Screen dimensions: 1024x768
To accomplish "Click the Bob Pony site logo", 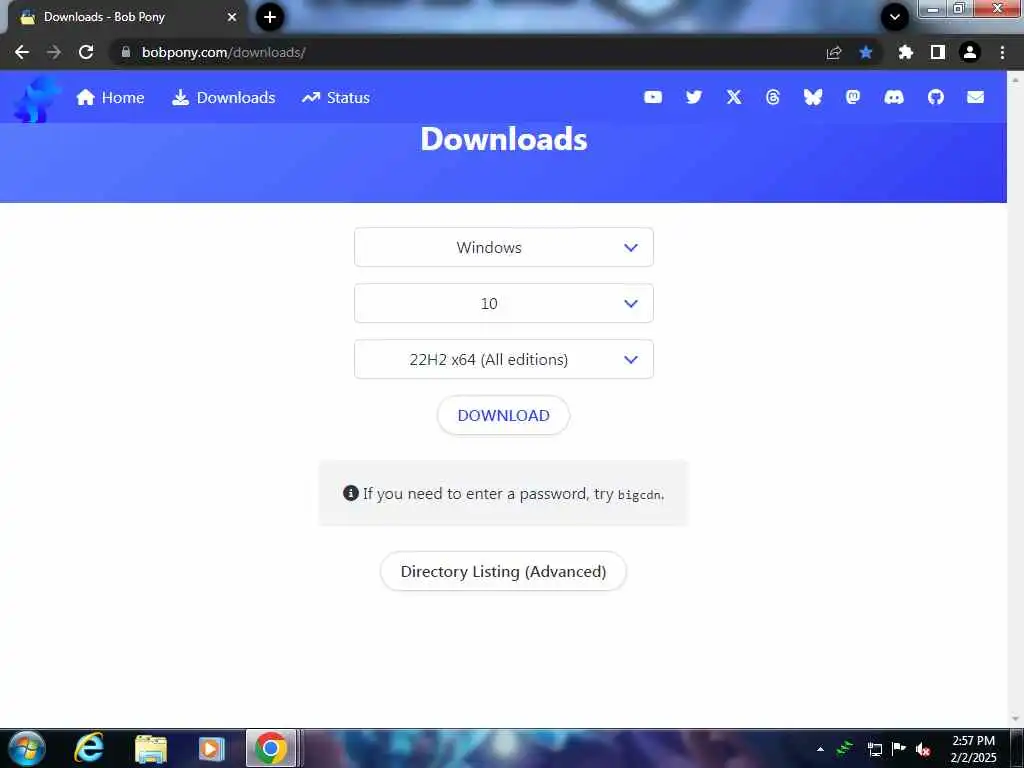I will pos(37,100).
